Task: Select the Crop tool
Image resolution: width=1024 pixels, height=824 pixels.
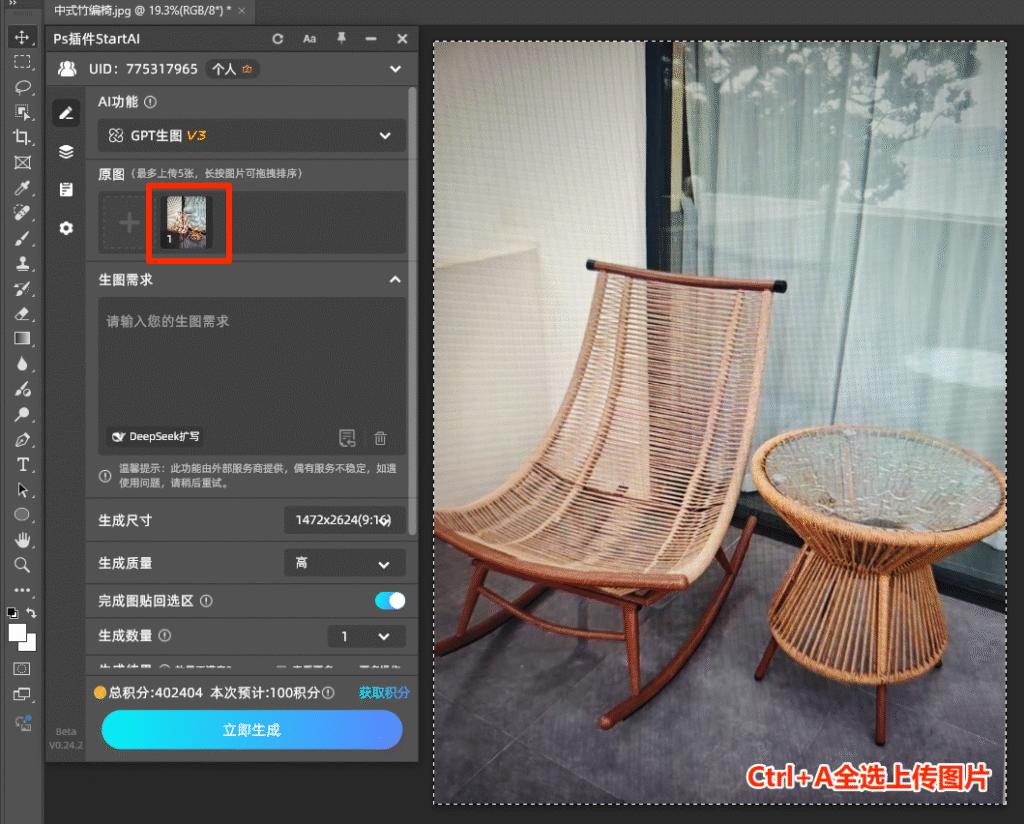Action: pyautogui.click(x=22, y=137)
